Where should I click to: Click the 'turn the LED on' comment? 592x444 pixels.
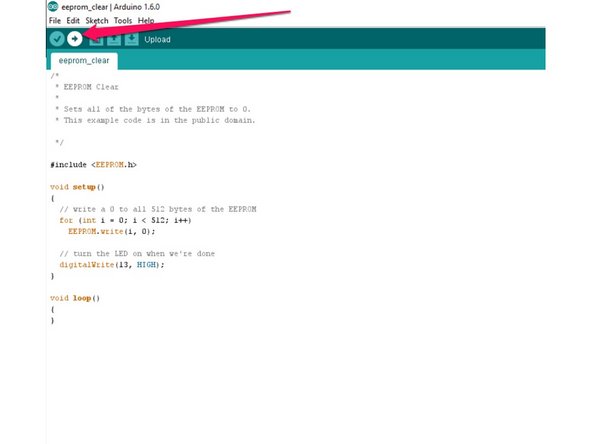click(137, 254)
